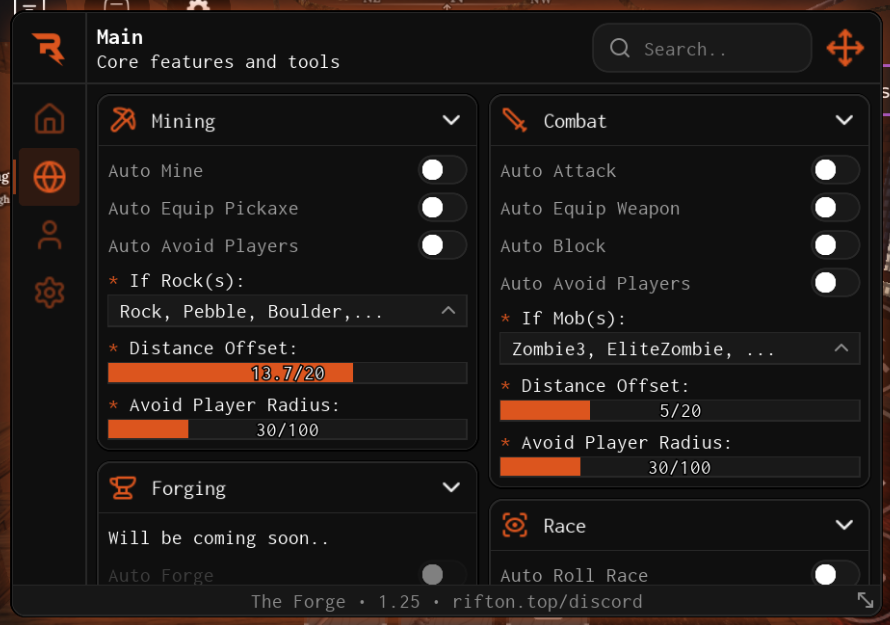
Task: Adjust the Mining Distance Offset slider
Action: point(287,373)
